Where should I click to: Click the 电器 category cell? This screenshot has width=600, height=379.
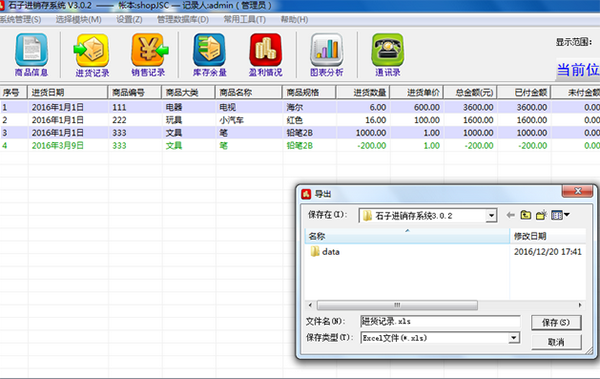pyautogui.click(x=174, y=107)
